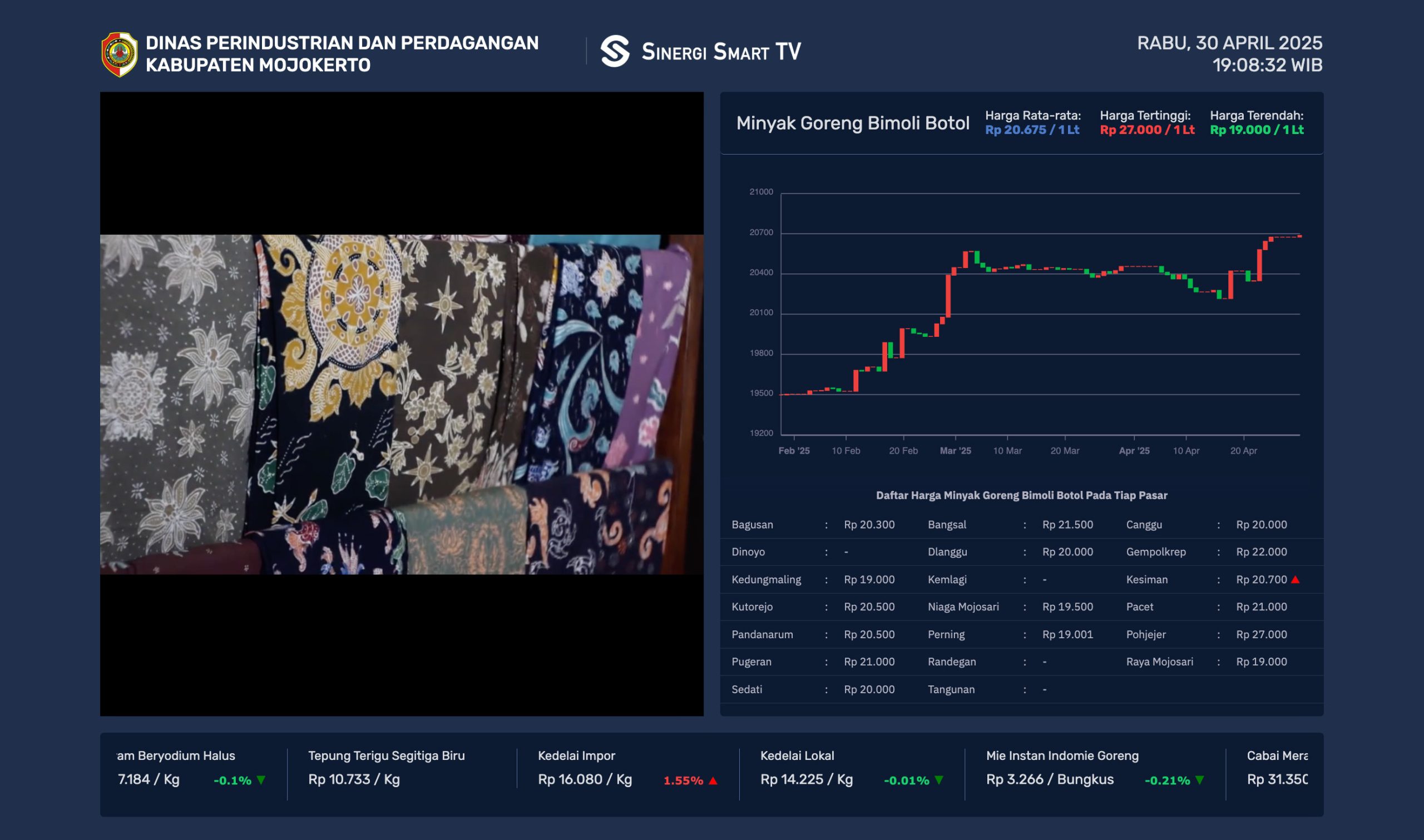Click the Kutorejo market name
The width and height of the screenshot is (1424, 840).
coord(752,607)
